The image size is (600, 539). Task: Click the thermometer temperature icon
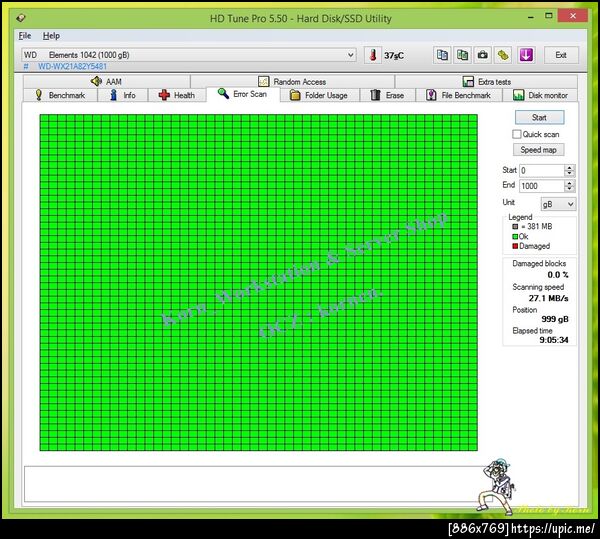pyautogui.click(x=373, y=55)
